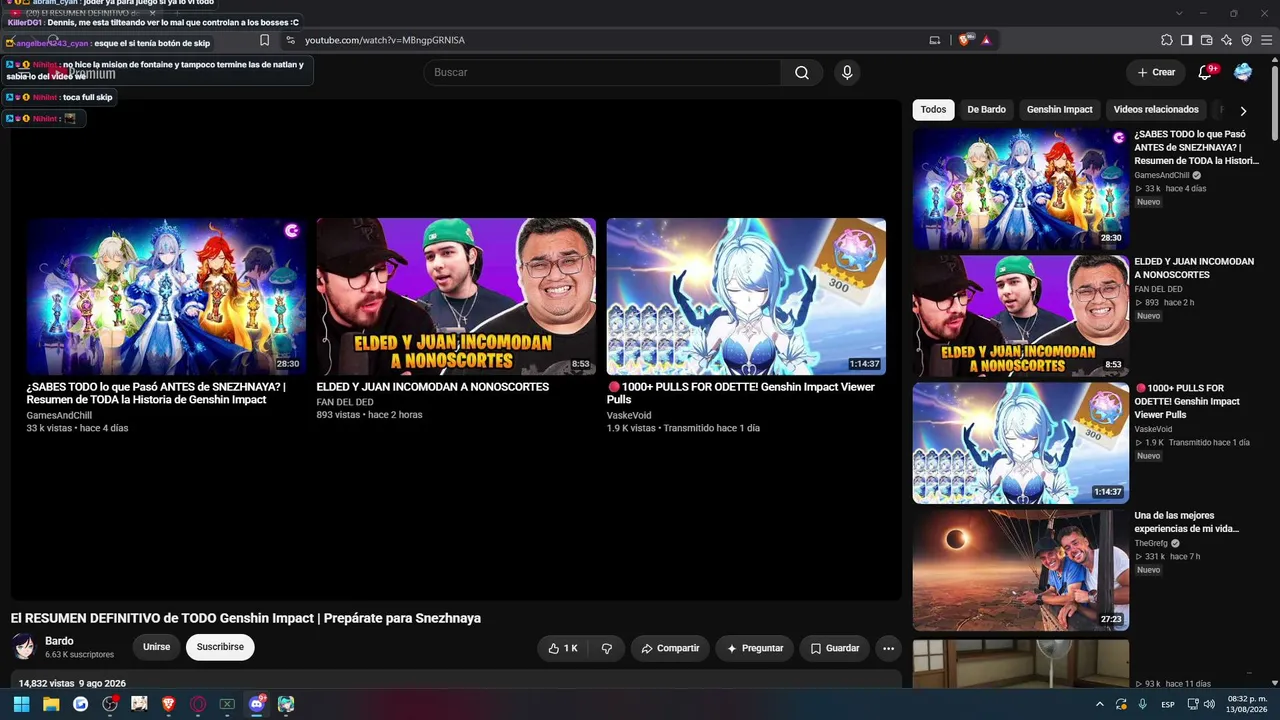Viewport: 1280px width, 720px height.
Task: Open YouTube notifications bell
Action: pyautogui.click(x=1205, y=72)
